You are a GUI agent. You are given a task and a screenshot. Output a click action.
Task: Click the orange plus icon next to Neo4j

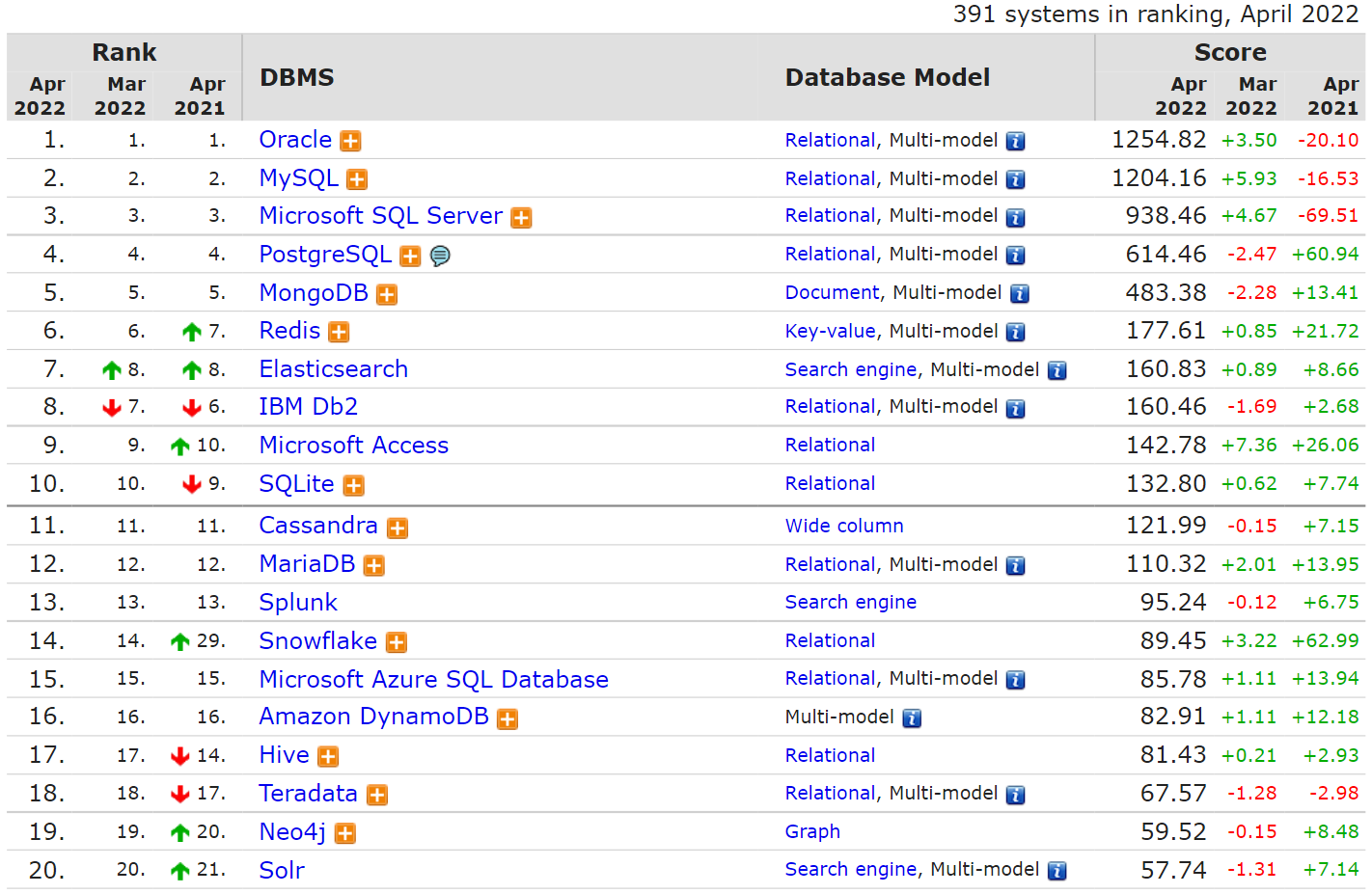tap(345, 834)
